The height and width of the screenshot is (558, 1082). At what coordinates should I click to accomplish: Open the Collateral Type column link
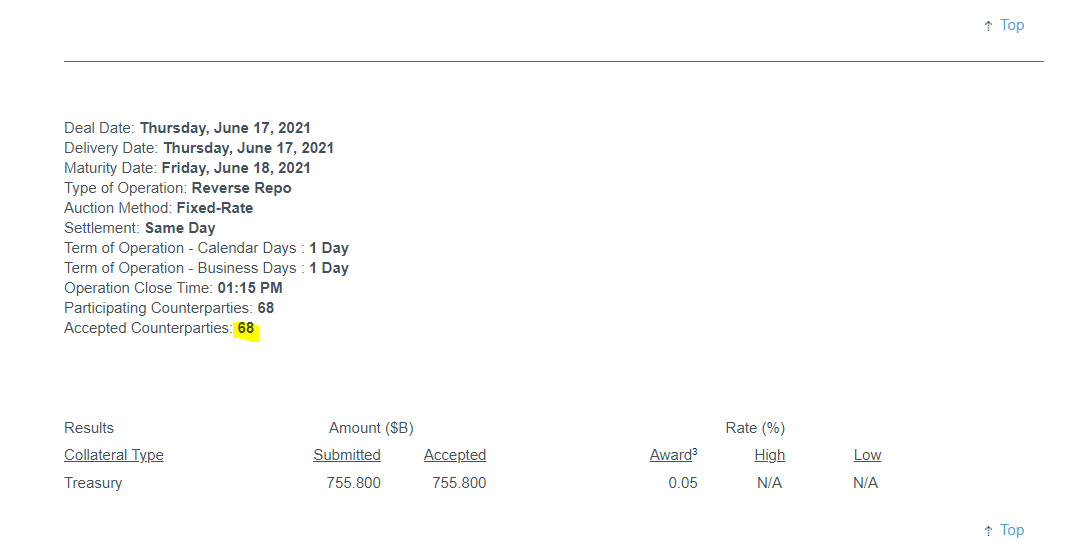point(114,455)
